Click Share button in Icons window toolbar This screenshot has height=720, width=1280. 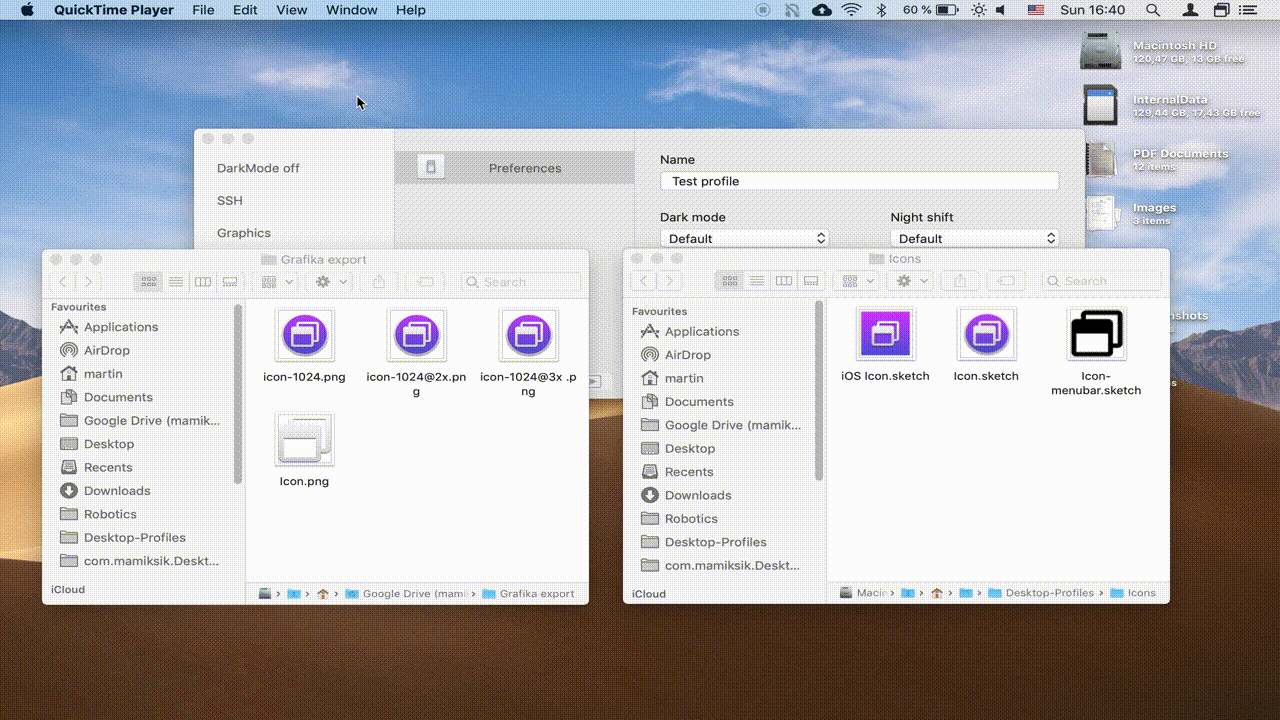960,281
